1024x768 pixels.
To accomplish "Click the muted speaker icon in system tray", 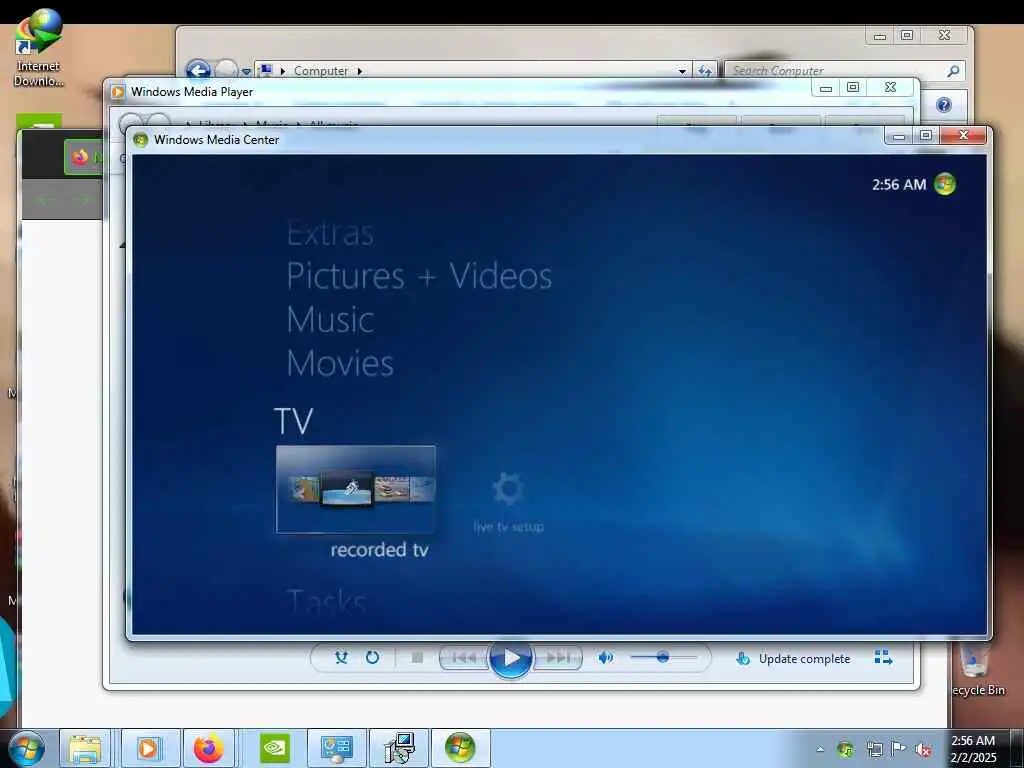I will click(x=923, y=750).
